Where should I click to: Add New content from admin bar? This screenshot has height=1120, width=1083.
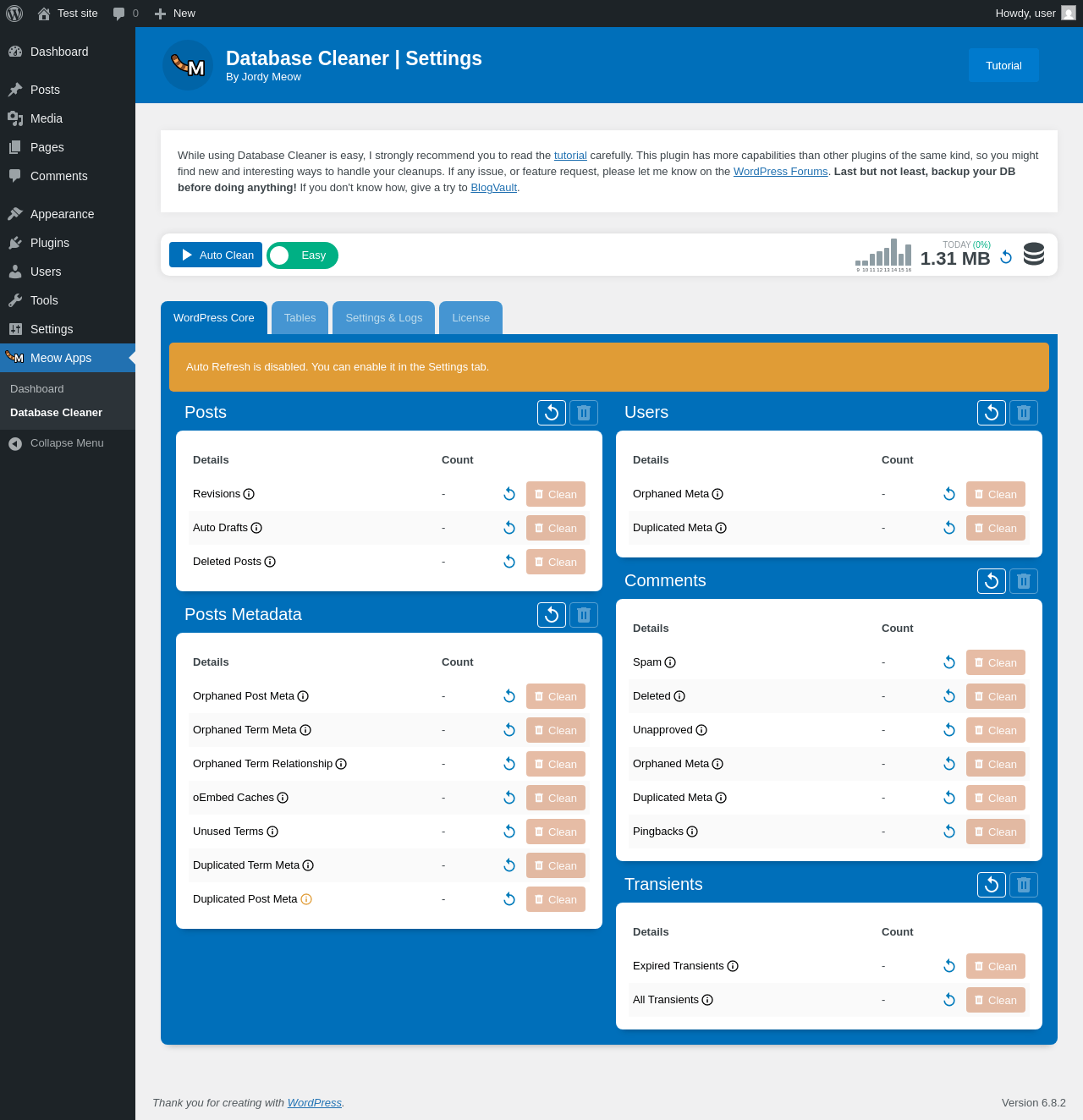(x=175, y=14)
